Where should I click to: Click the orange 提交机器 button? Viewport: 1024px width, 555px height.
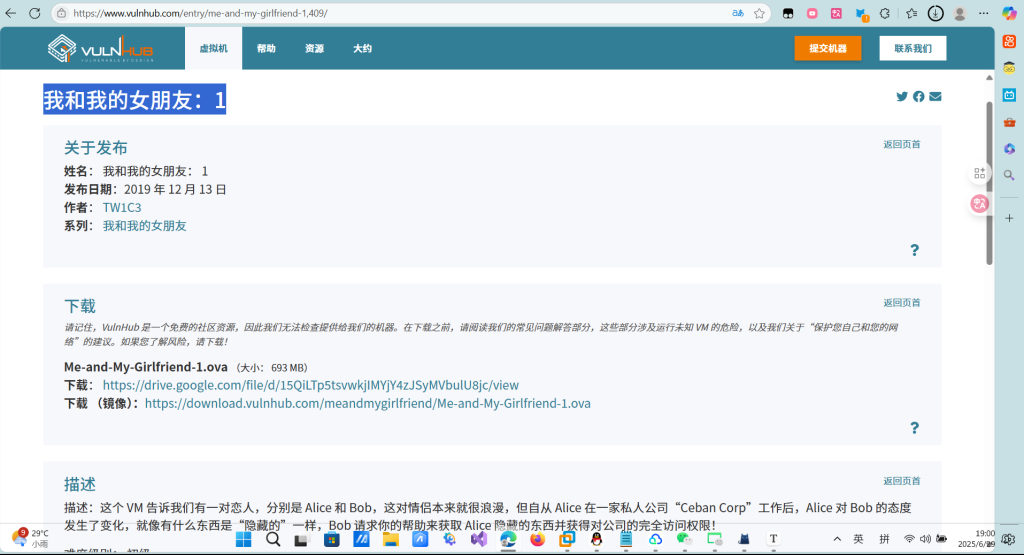point(827,48)
